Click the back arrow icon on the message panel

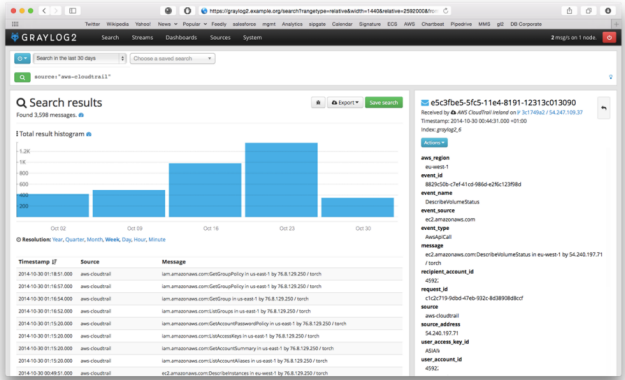(603, 108)
